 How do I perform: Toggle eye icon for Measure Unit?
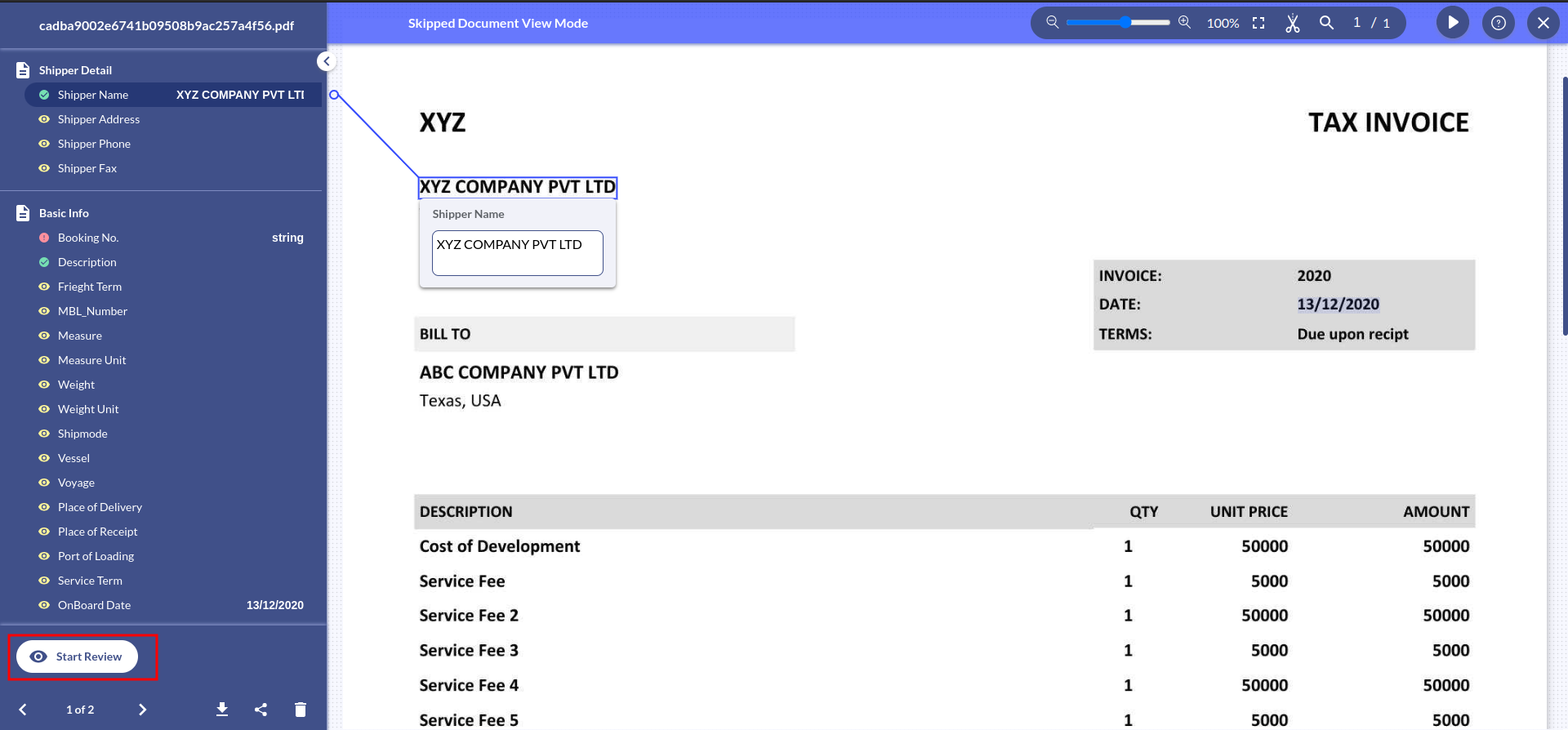[x=44, y=360]
